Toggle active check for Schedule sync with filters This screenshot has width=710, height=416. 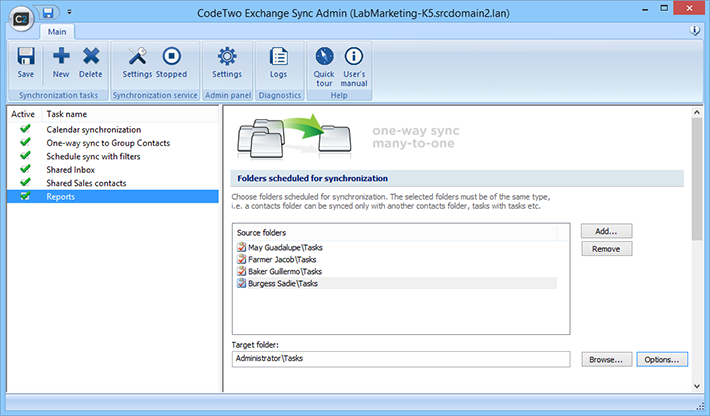(x=25, y=156)
